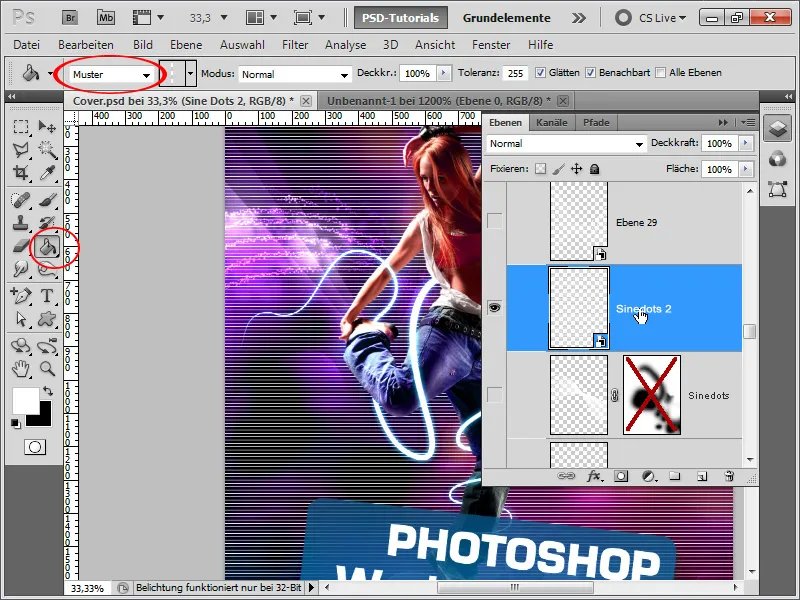
Task: Swap foreground and background colors
Action: pyautogui.click(x=48, y=391)
